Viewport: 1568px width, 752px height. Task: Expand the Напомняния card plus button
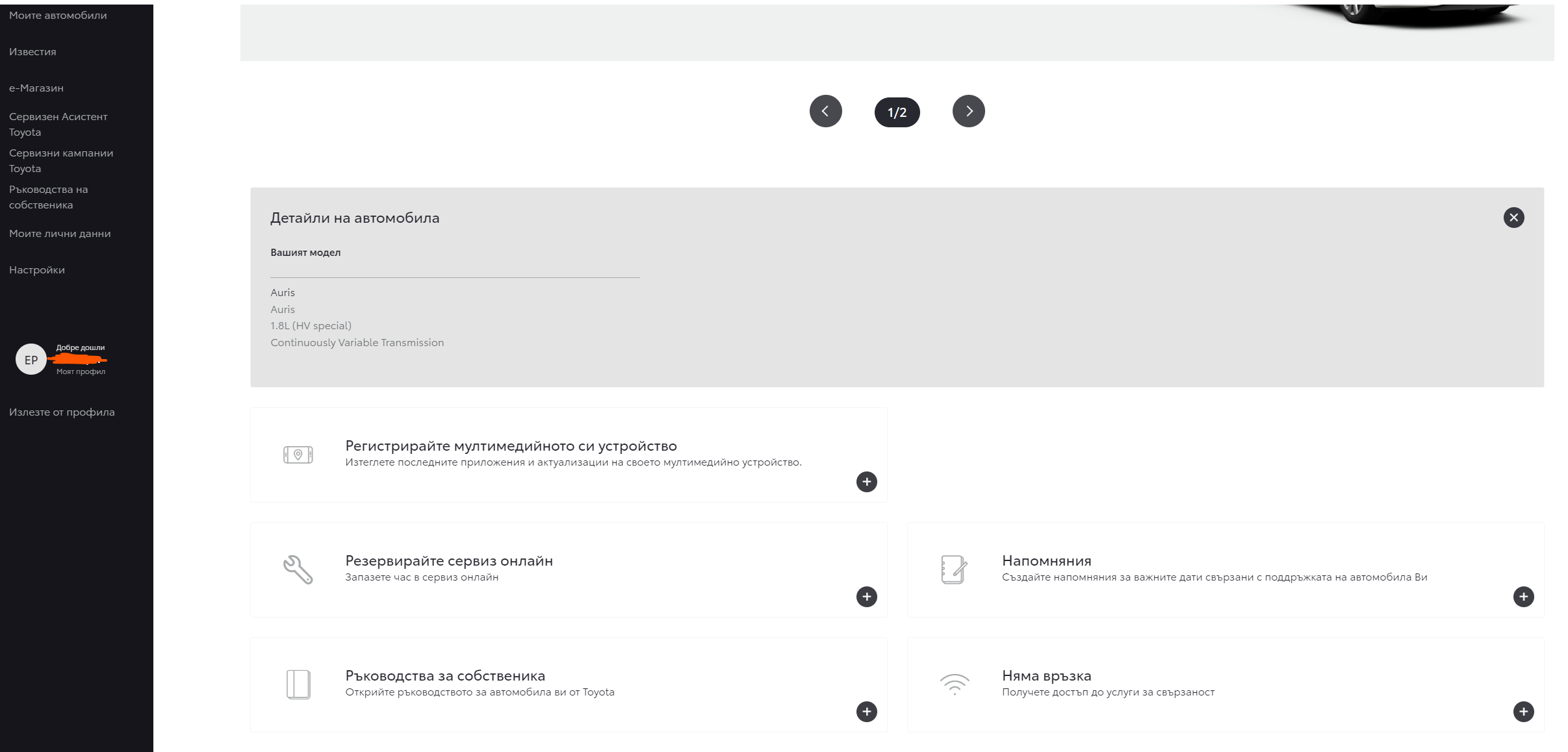click(1524, 597)
